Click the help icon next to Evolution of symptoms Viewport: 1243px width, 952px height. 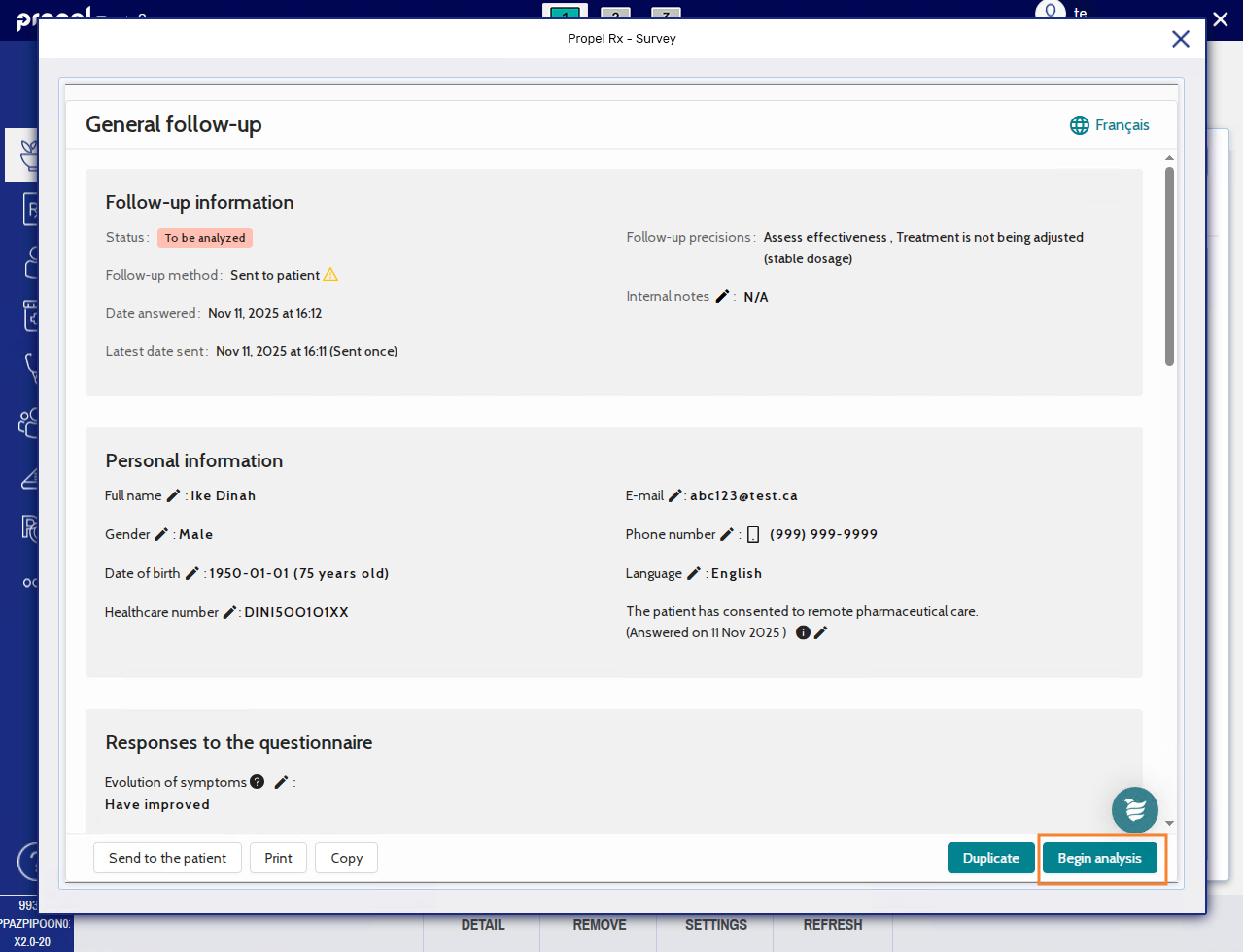[x=258, y=782]
